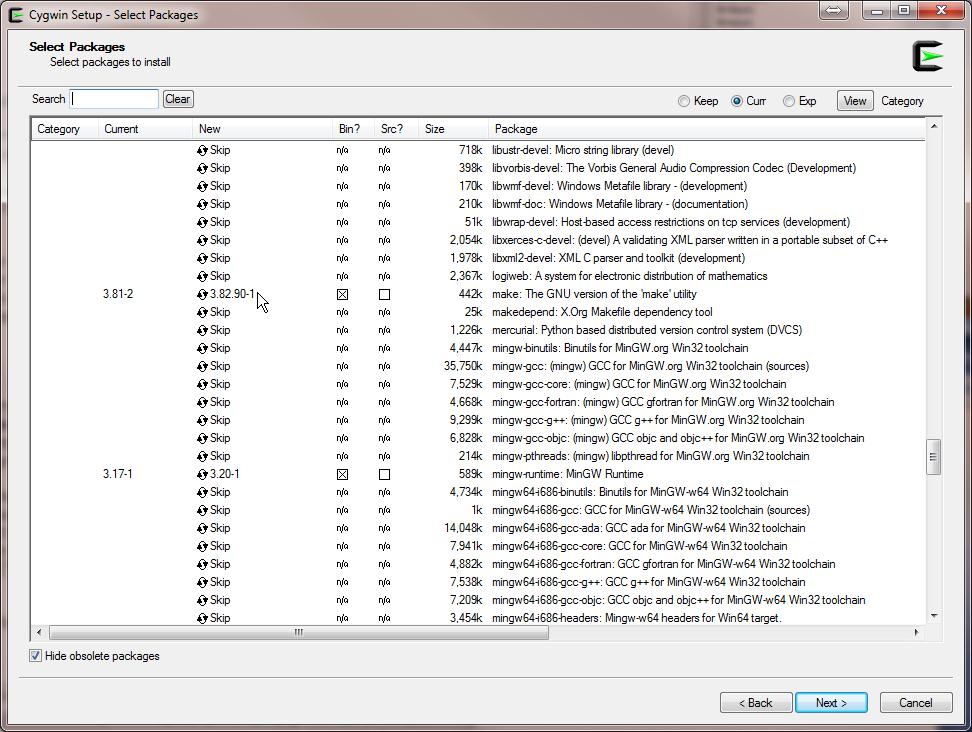This screenshot has height=732, width=972.
Task: Focus the Search input field
Action: [x=114, y=99]
